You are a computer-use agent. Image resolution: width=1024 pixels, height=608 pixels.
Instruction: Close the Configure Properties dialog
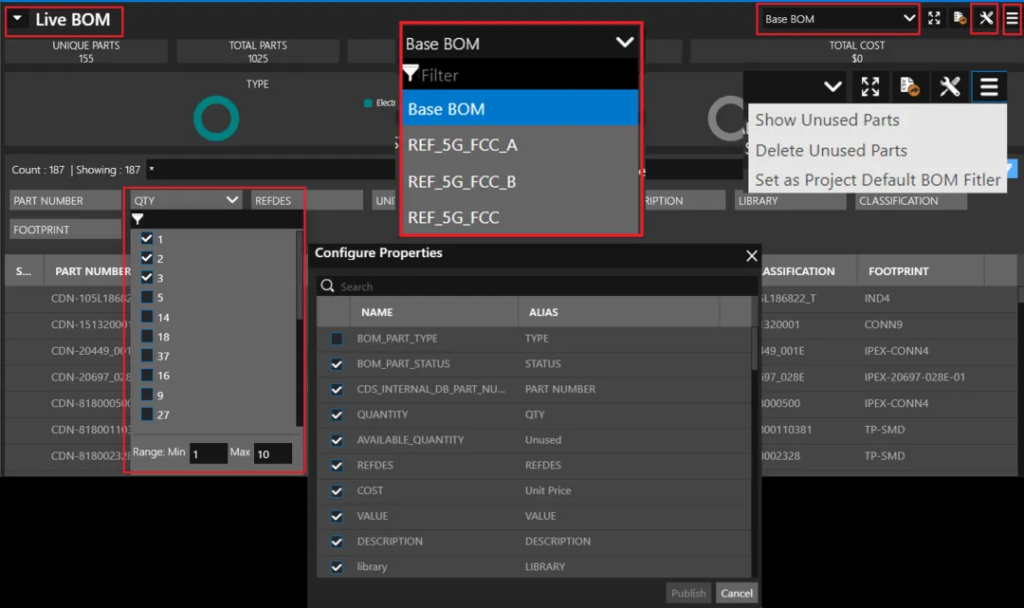[x=752, y=256]
